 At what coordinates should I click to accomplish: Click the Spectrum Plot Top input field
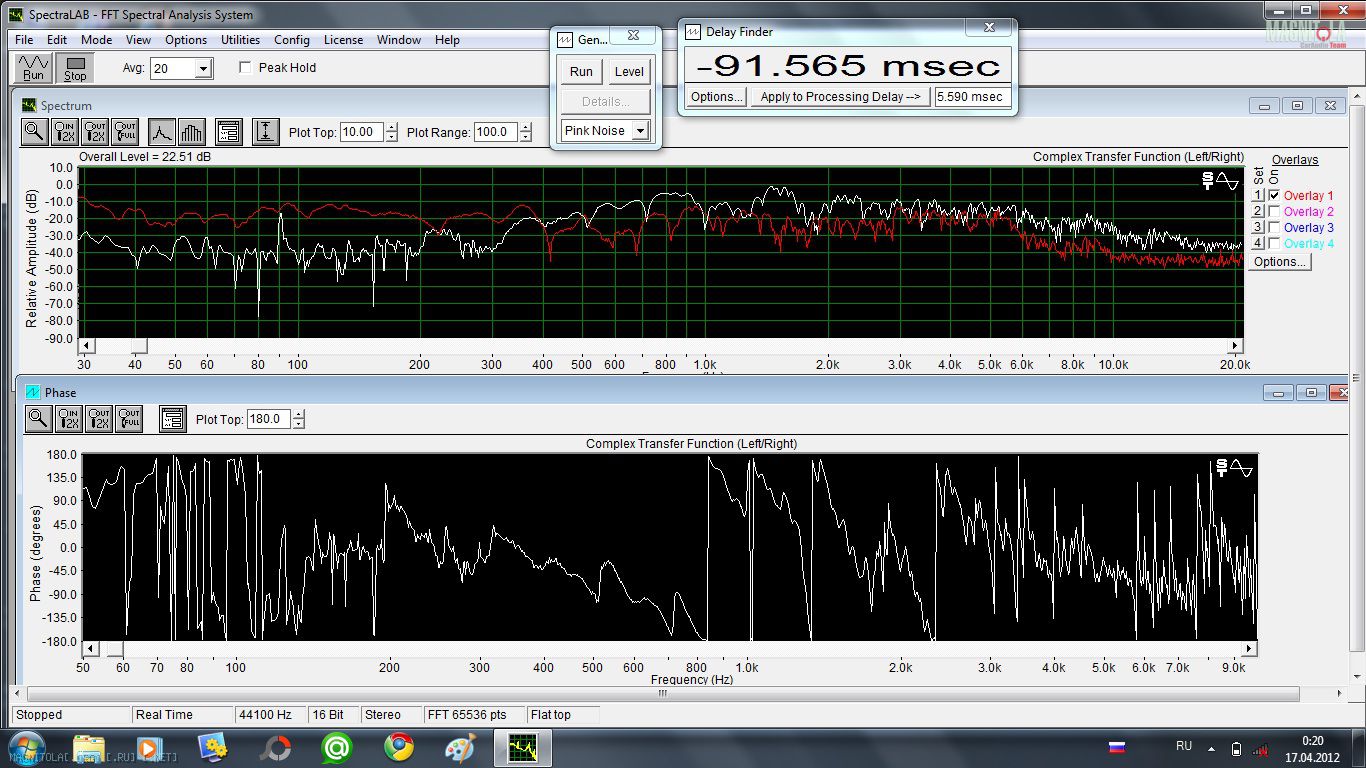coord(361,132)
